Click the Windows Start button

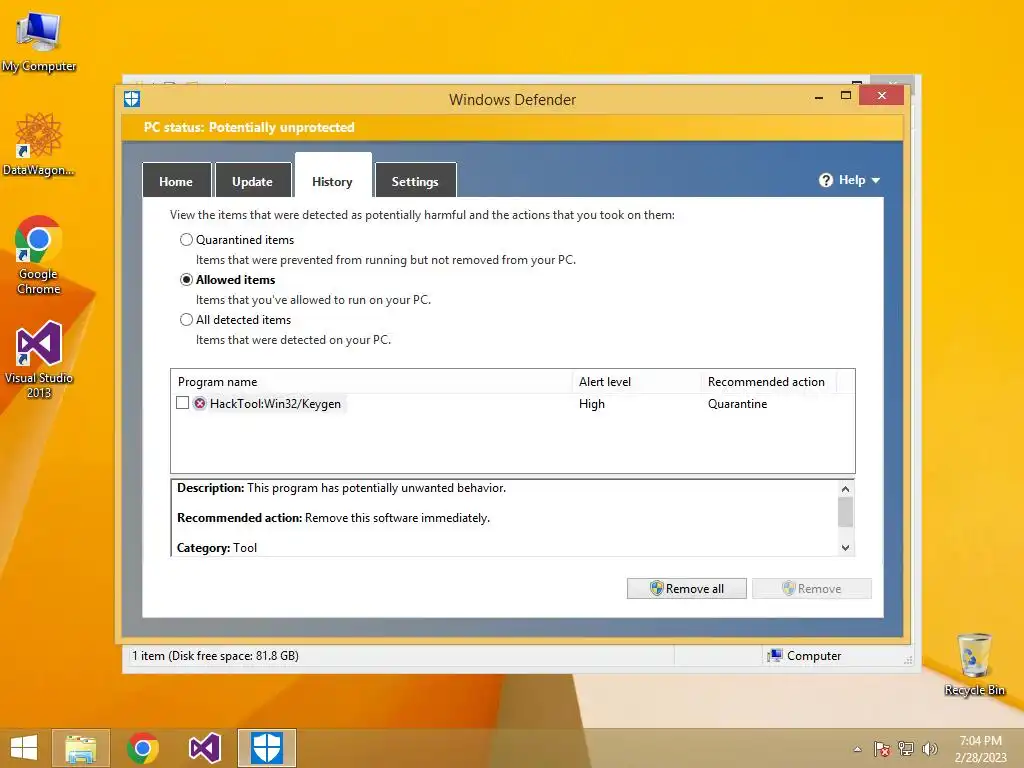tap(24, 748)
